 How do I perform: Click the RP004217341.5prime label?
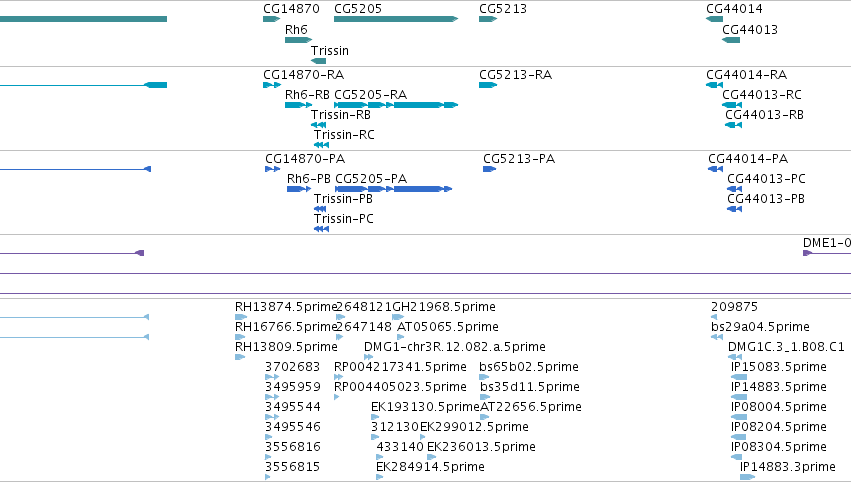400,367
